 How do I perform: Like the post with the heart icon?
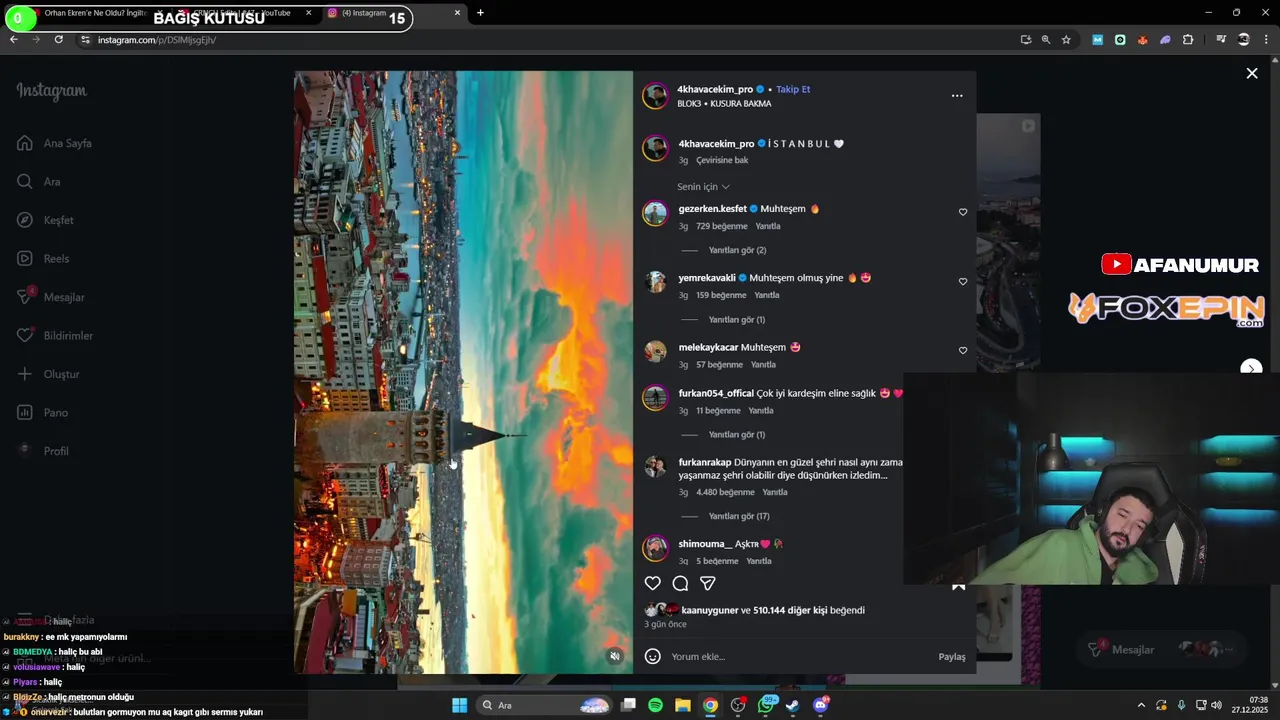click(x=652, y=583)
